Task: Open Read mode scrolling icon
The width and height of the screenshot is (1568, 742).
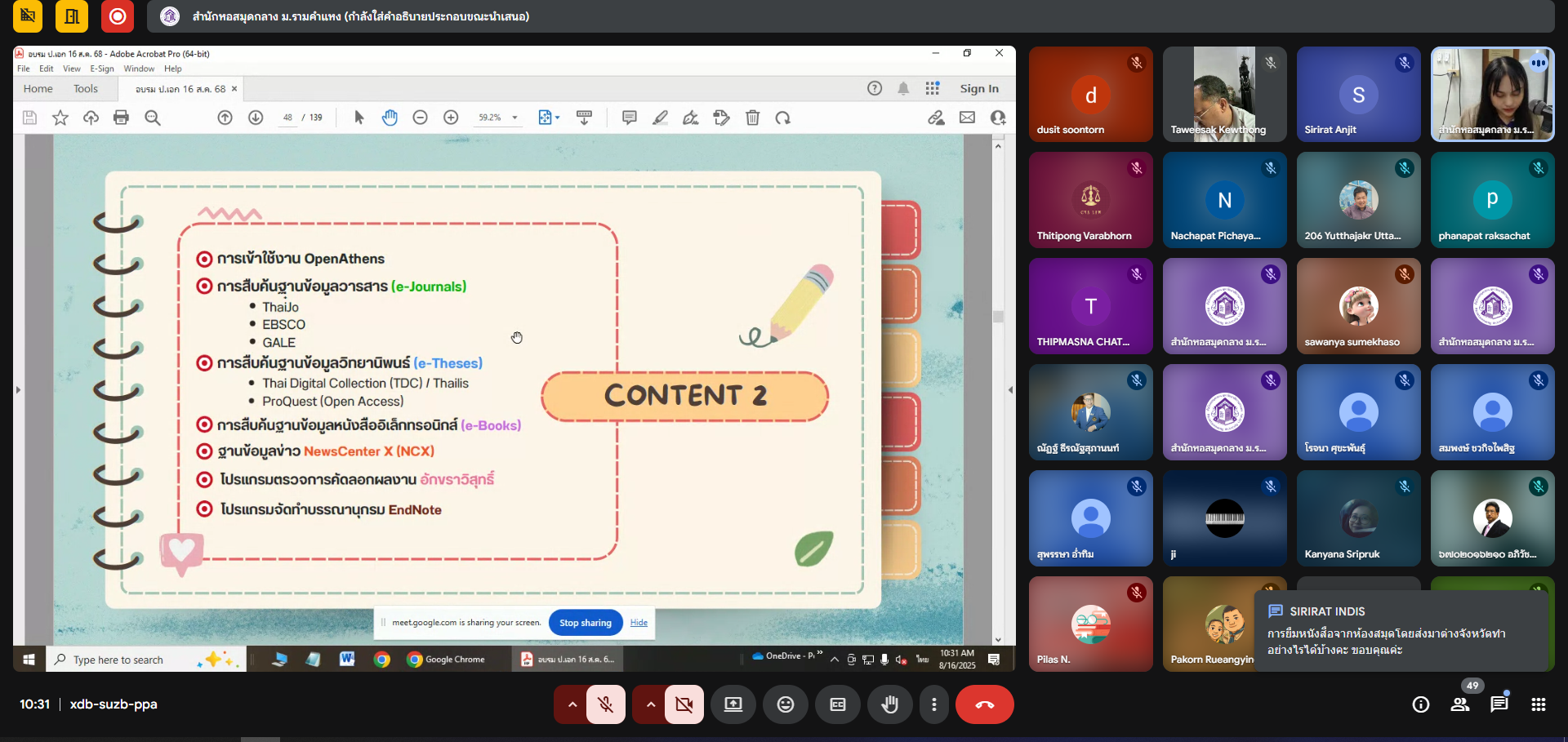Action: coord(584,118)
